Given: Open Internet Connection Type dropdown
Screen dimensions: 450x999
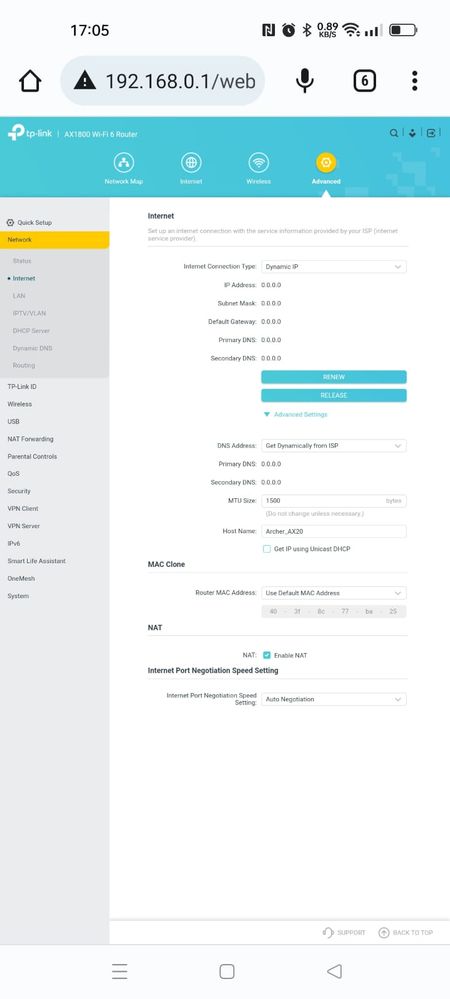Looking at the screenshot, I should click(x=334, y=267).
